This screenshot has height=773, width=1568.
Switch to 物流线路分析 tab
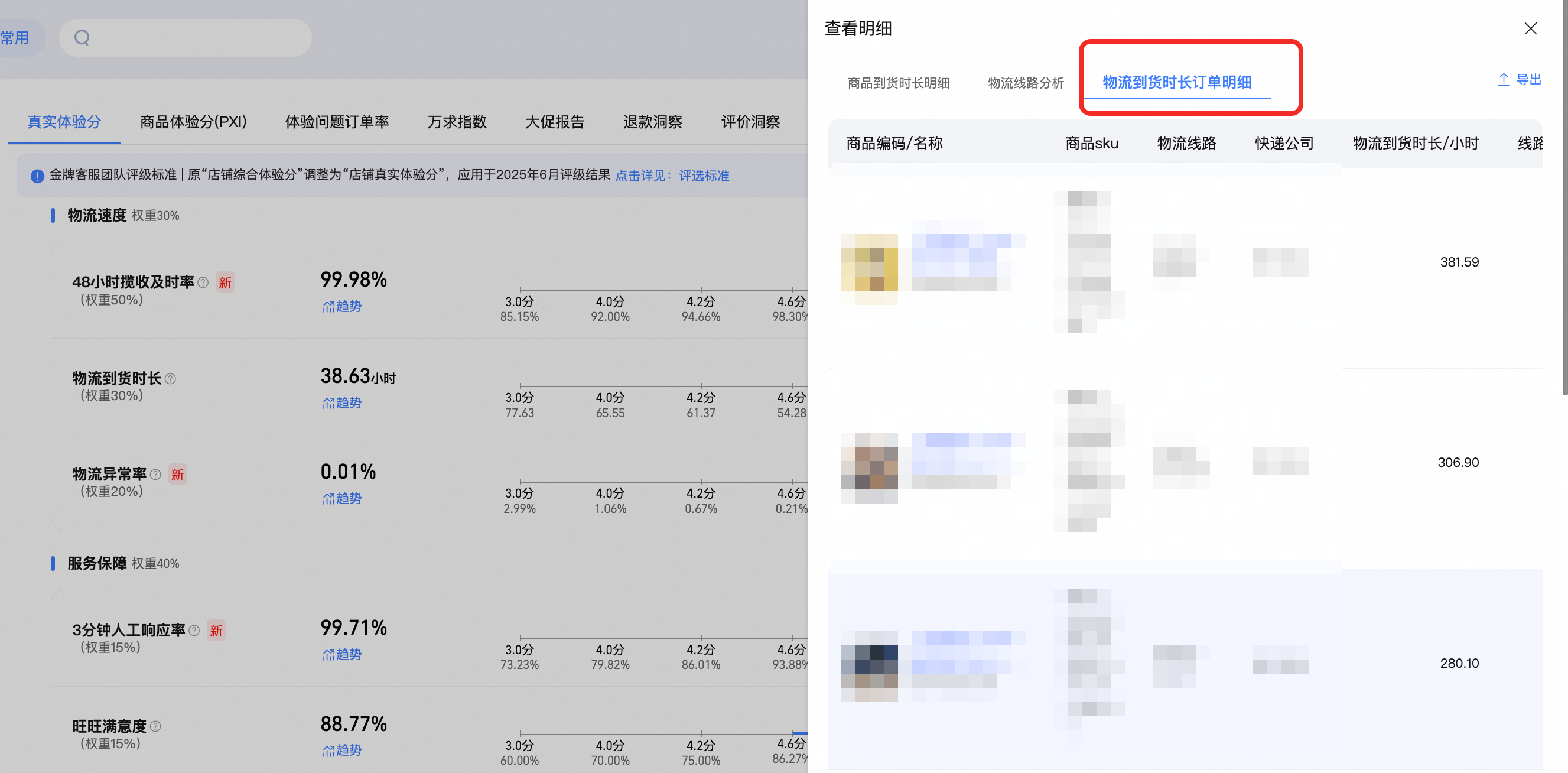1026,83
